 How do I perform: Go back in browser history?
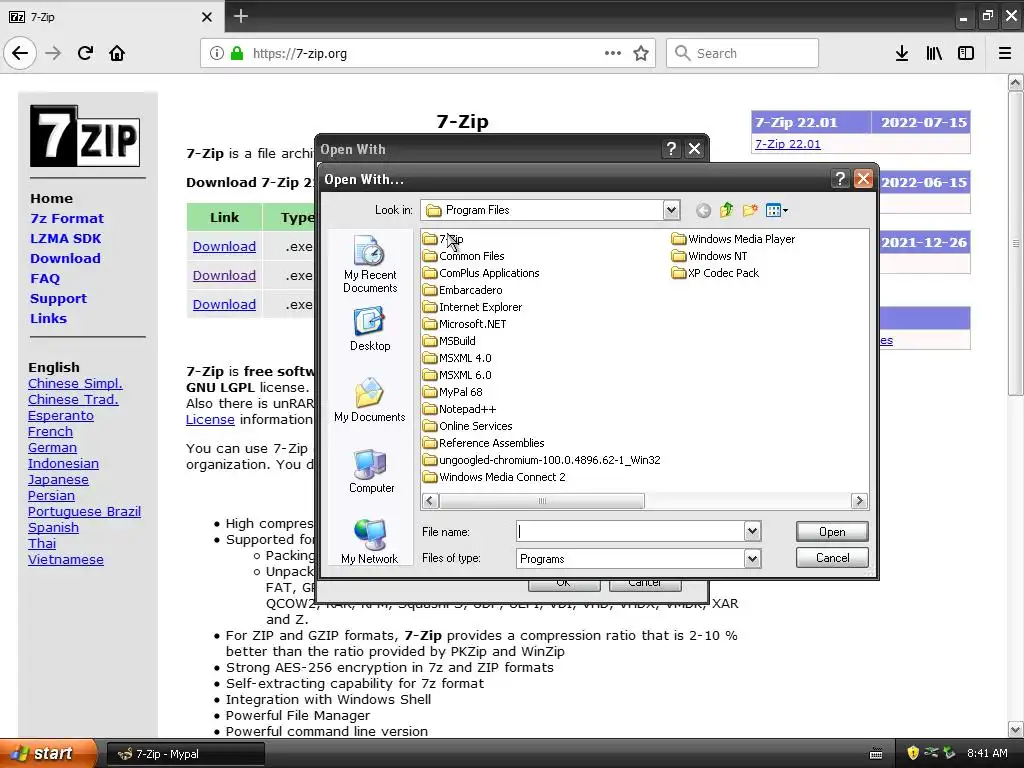click(x=20, y=53)
